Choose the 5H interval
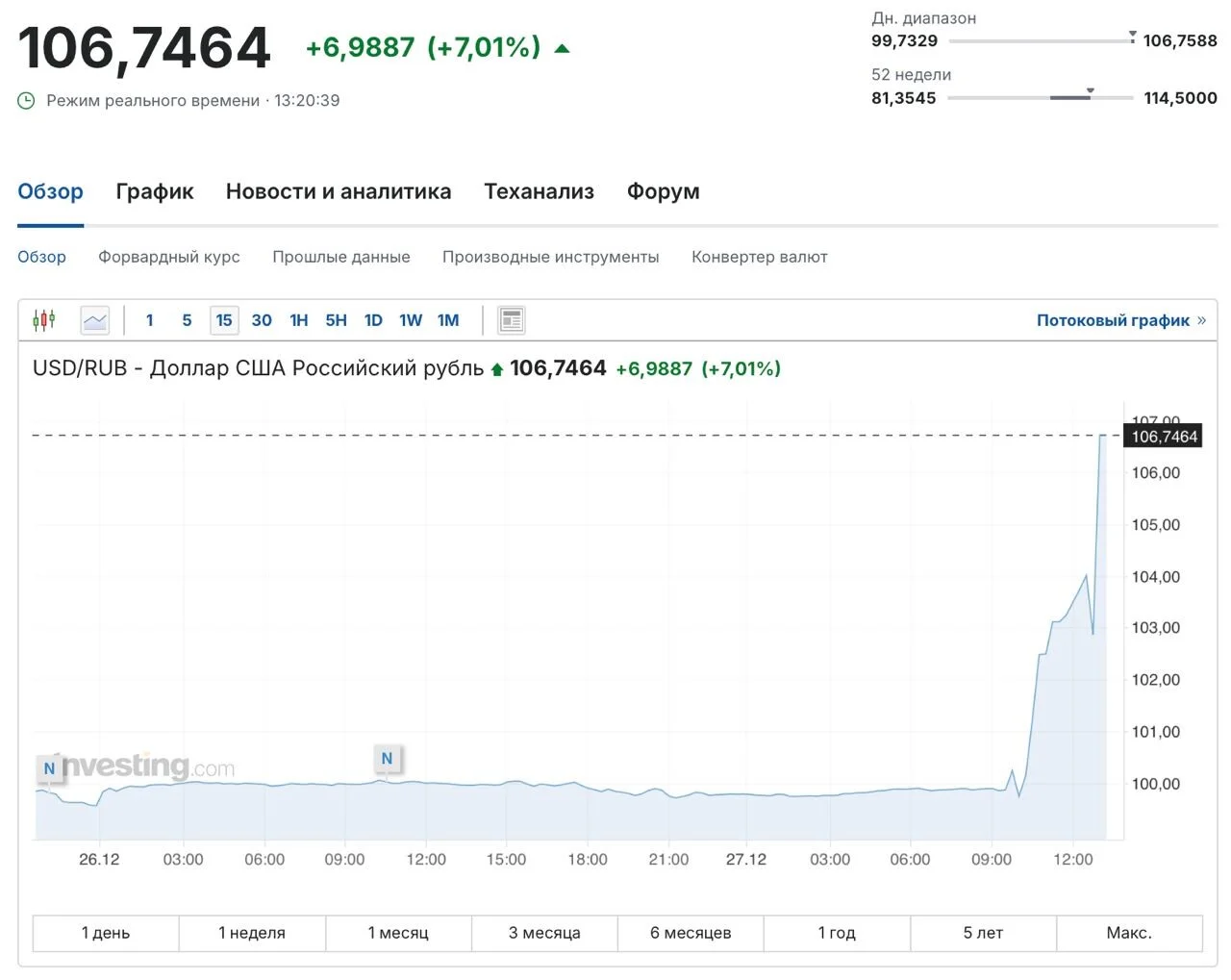This screenshot has height=980, width=1231. 336,320
